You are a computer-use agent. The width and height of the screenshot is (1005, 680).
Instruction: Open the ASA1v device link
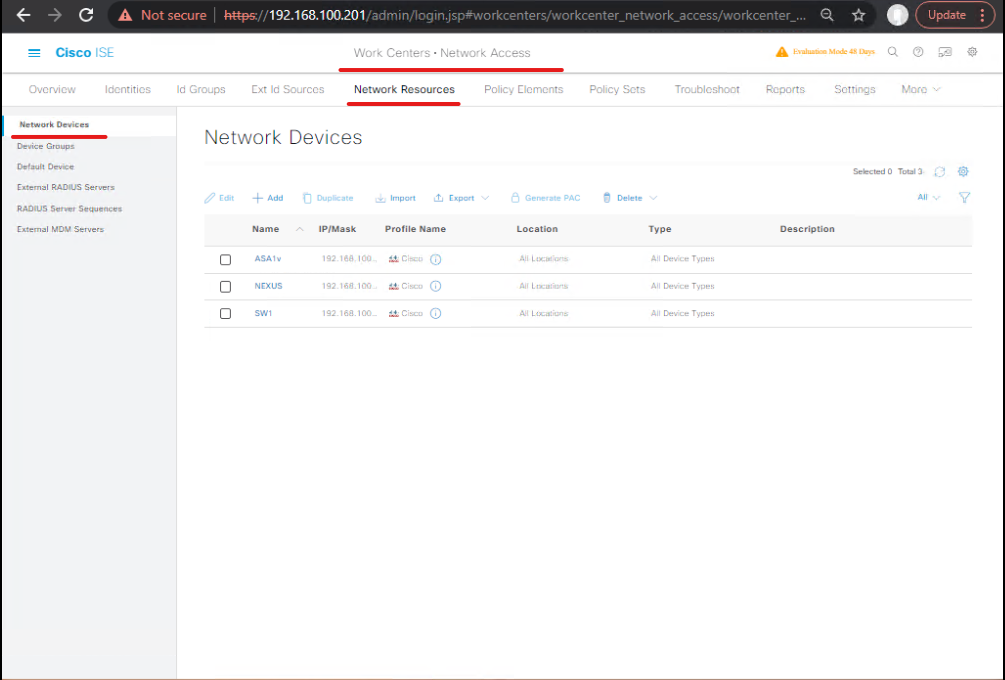268,259
